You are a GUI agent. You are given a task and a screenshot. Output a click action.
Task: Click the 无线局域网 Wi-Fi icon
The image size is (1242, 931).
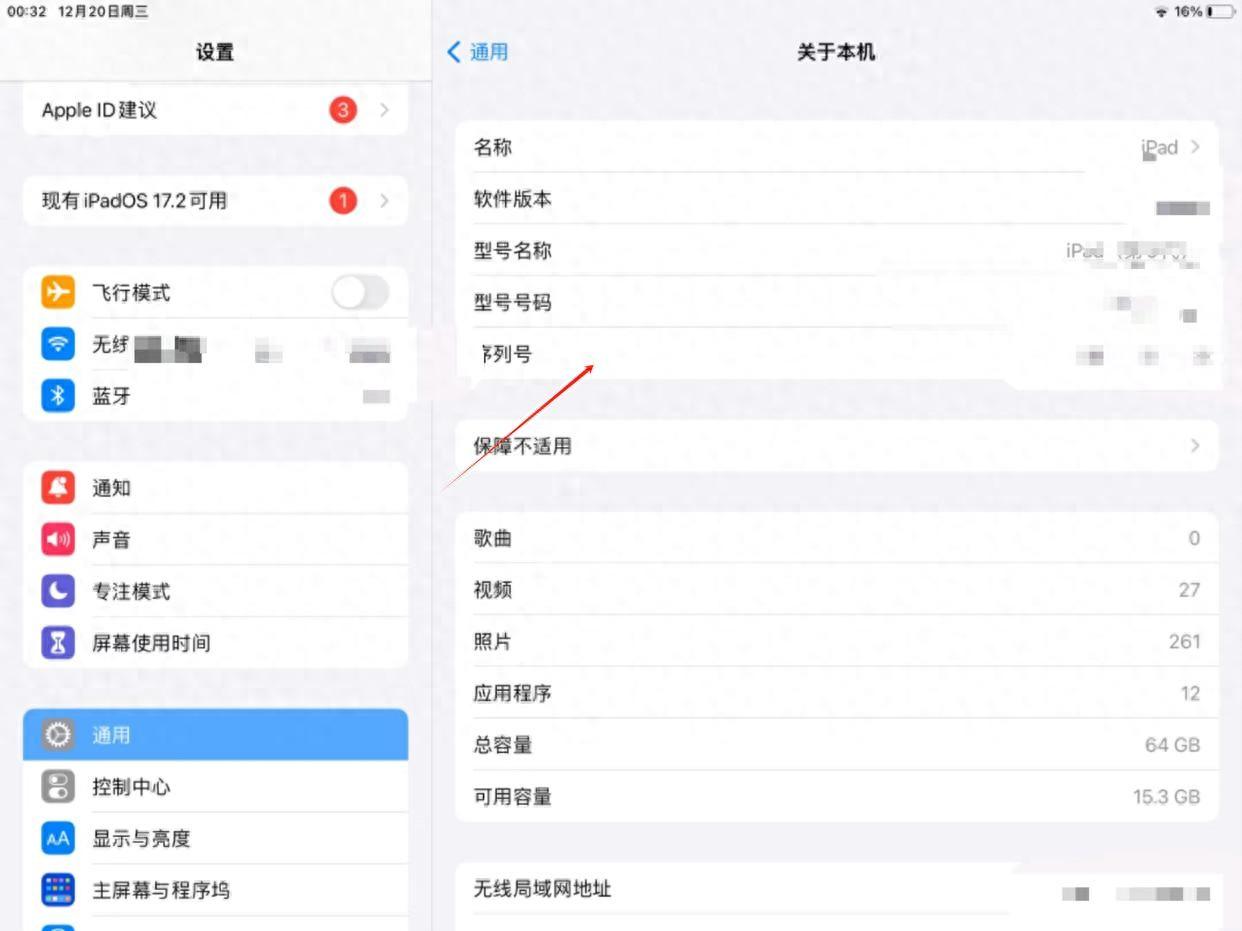(x=58, y=344)
